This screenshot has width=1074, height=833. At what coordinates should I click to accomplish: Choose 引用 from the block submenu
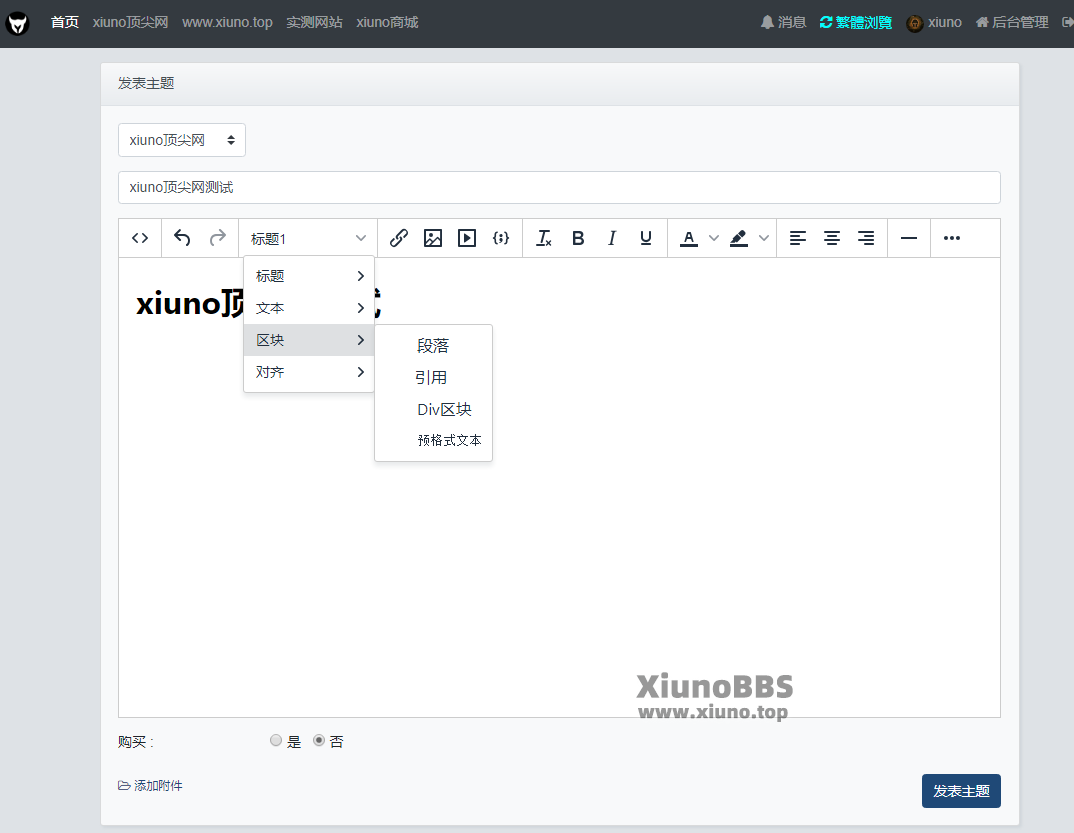click(x=432, y=378)
